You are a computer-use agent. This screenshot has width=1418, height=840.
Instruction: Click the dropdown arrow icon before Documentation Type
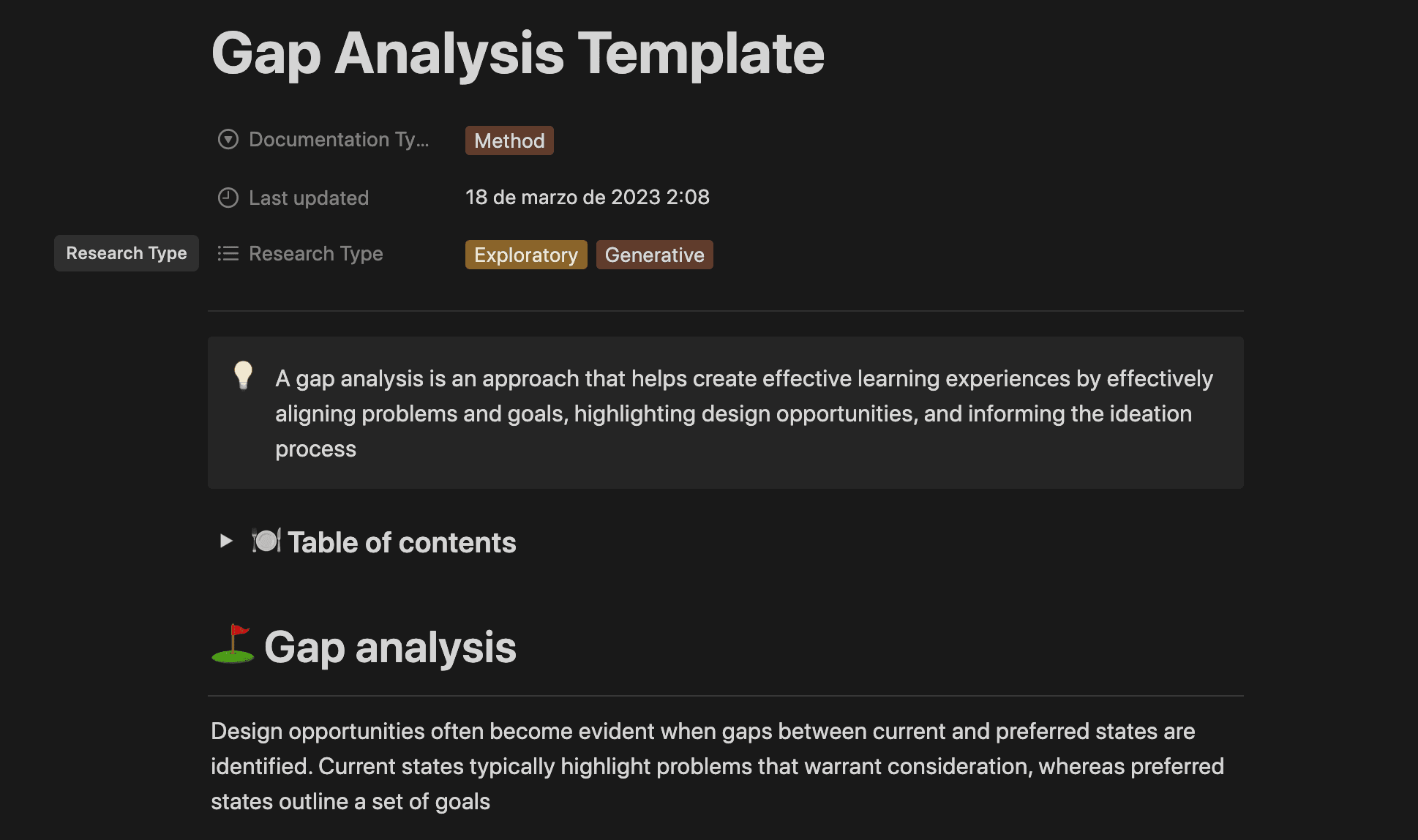[x=228, y=139]
